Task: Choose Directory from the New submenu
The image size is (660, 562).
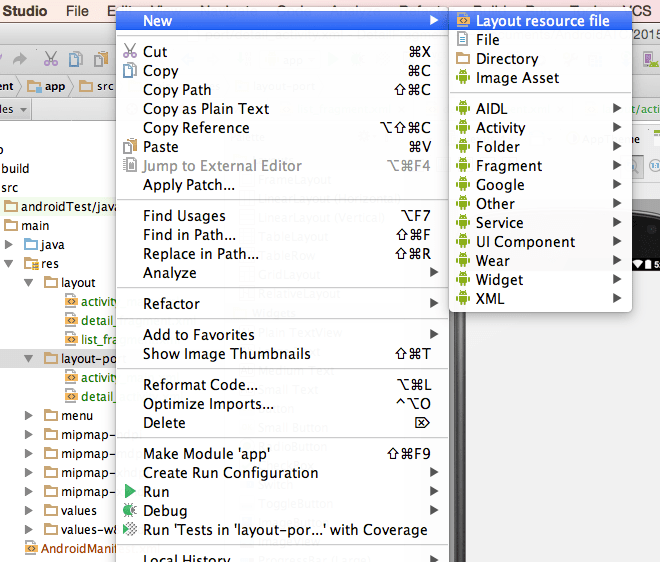Action: coord(540,59)
